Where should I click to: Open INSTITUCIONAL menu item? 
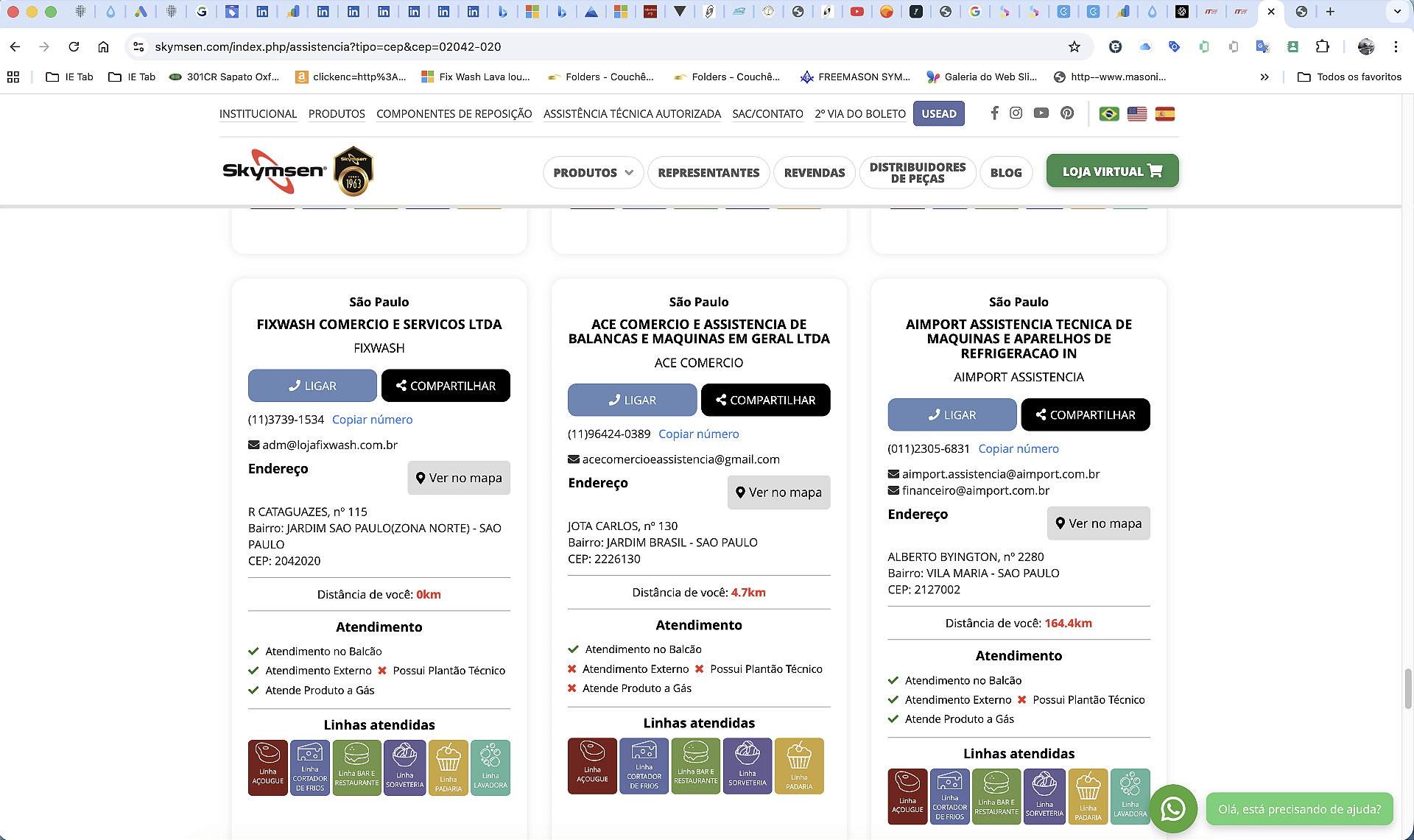258,114
